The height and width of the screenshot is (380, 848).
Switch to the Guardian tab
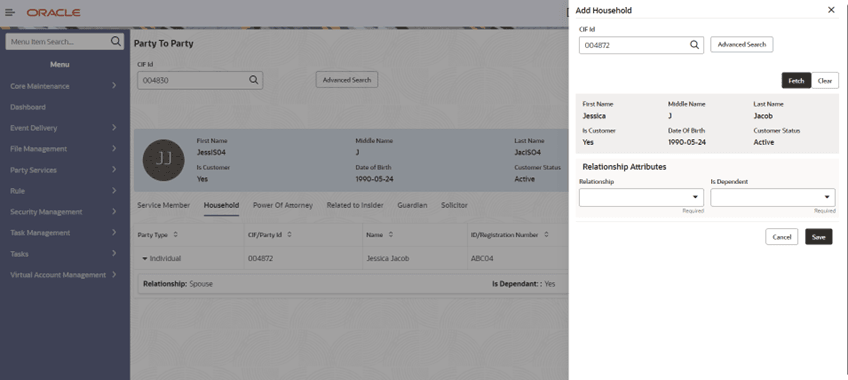pyautogui.click(x=412, y=205)
